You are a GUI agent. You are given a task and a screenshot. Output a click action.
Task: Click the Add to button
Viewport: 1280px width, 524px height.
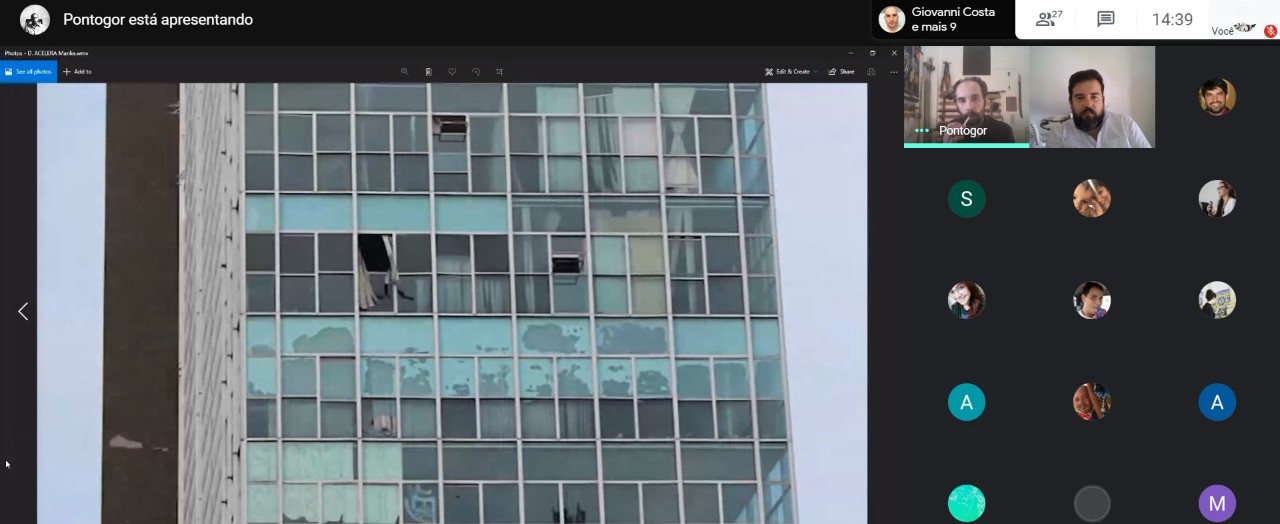77,72
